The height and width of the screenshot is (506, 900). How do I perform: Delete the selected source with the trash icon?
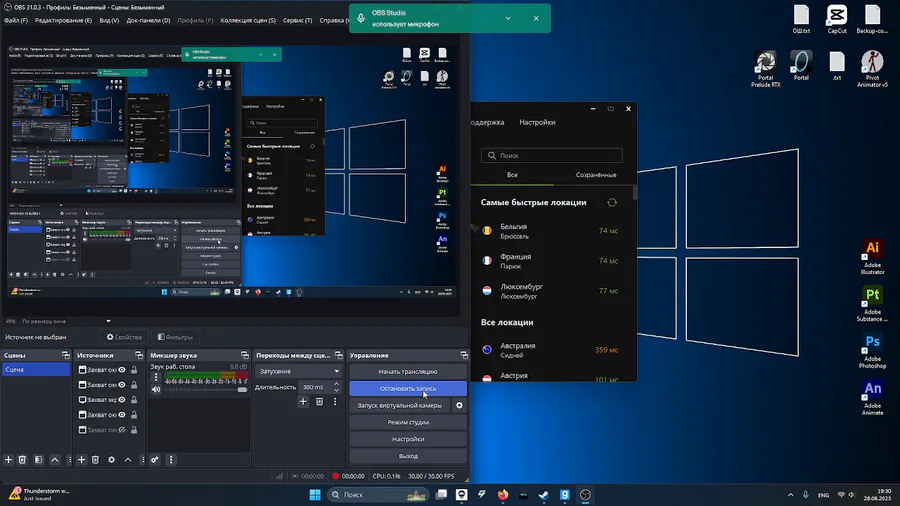tap(96, 460)
